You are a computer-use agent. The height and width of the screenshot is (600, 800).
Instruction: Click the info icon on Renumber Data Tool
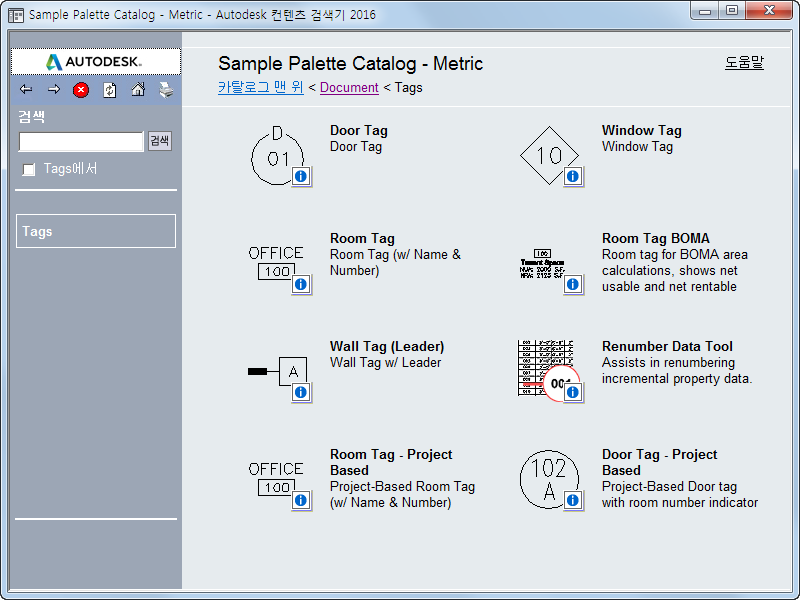coord(573,392)
